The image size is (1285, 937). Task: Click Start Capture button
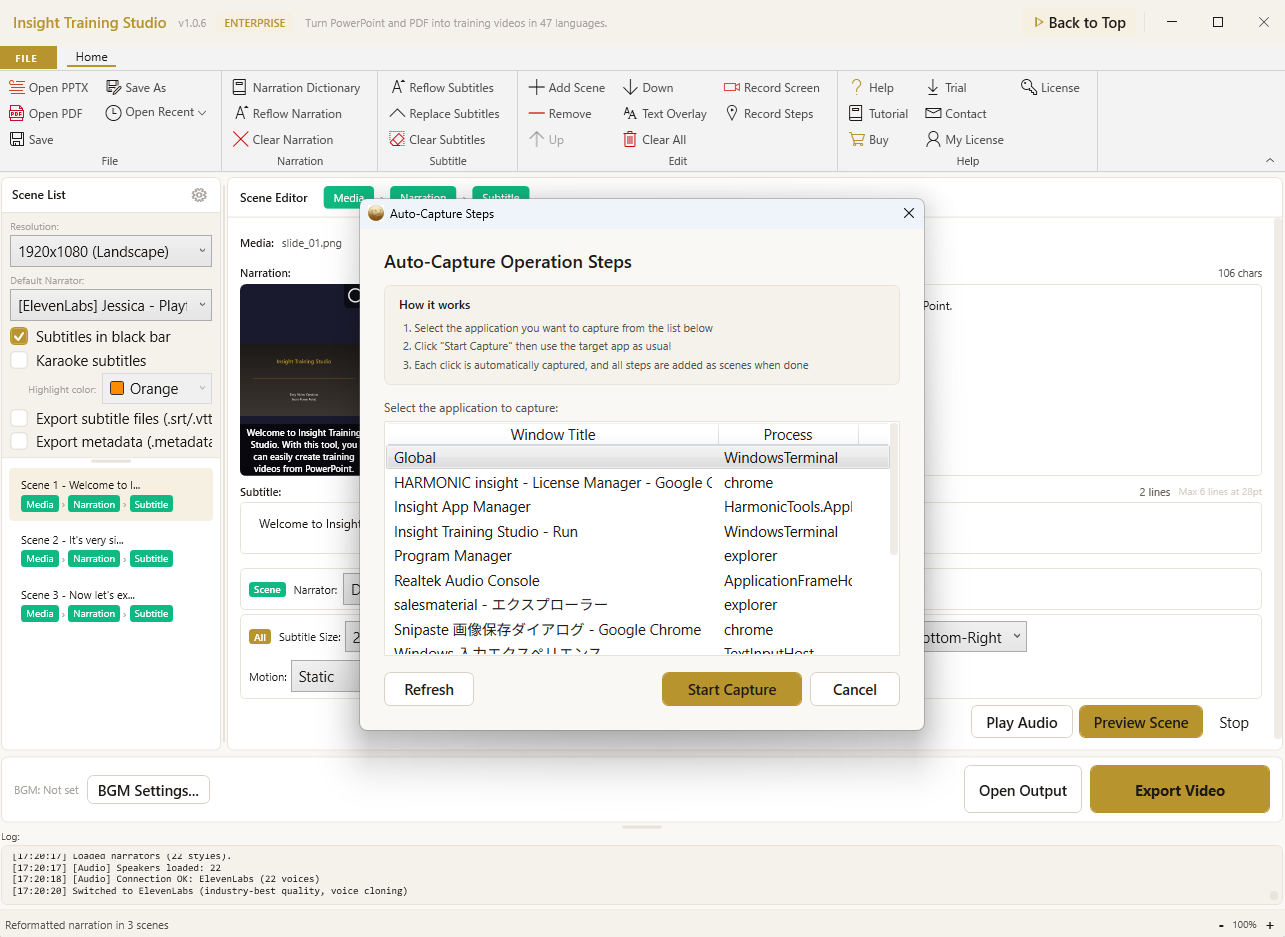click(732, 689)
